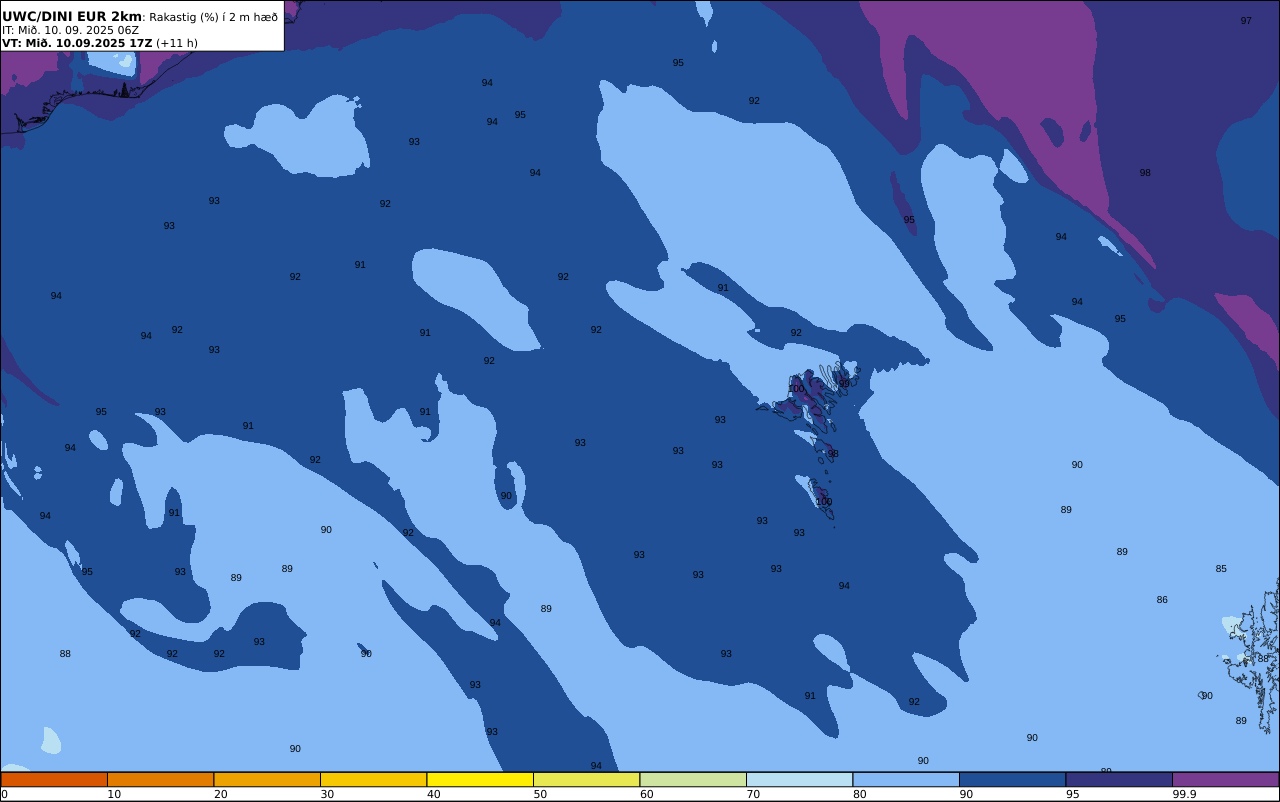Click the 0–10 dark orange legend swatch
The height and width of the screenshot is (802, 1280).
tap(54, 779)
